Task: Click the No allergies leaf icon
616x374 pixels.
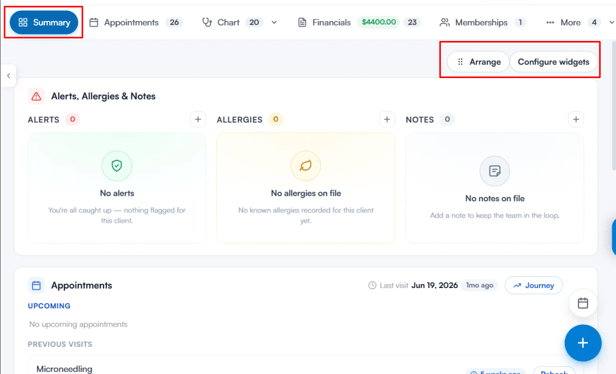Action: tap(306, 166)
